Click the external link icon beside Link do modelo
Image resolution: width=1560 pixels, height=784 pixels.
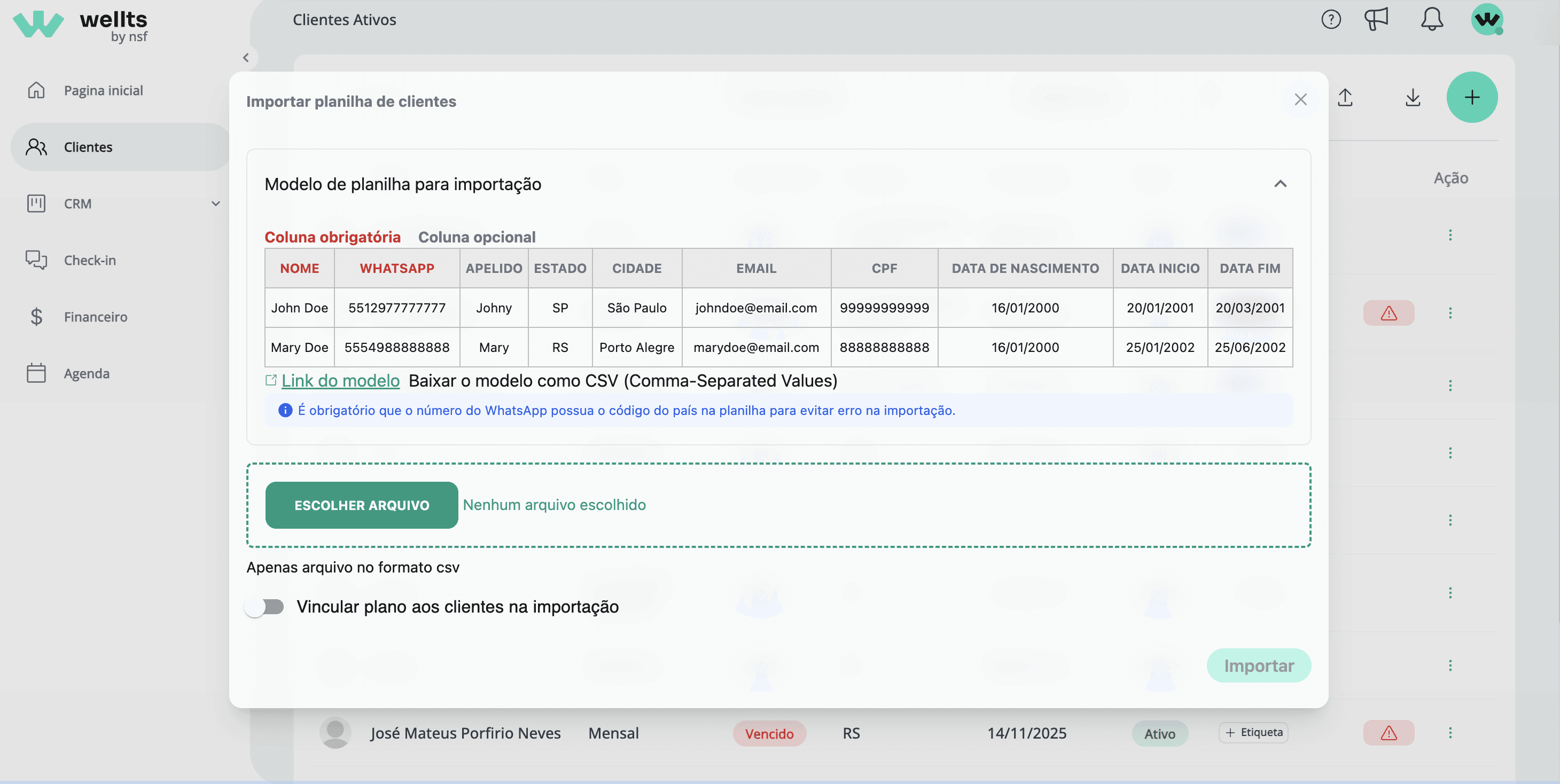click(271, 380)
